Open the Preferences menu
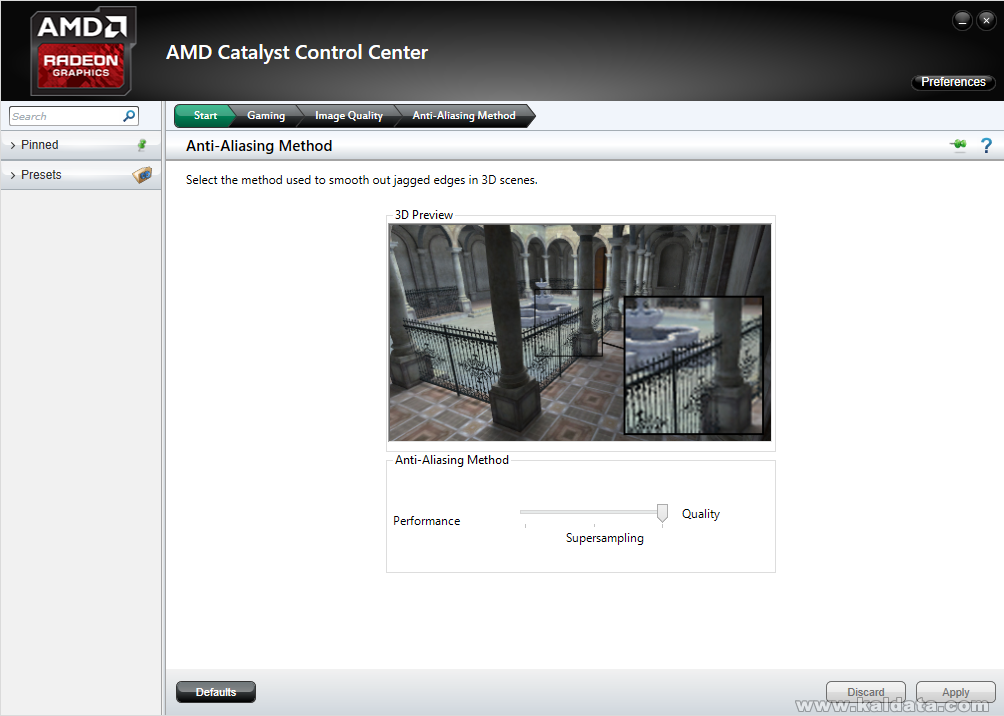Image resolution: width=1004 pixels, height=716 pixels. click(x=953, y=82)
